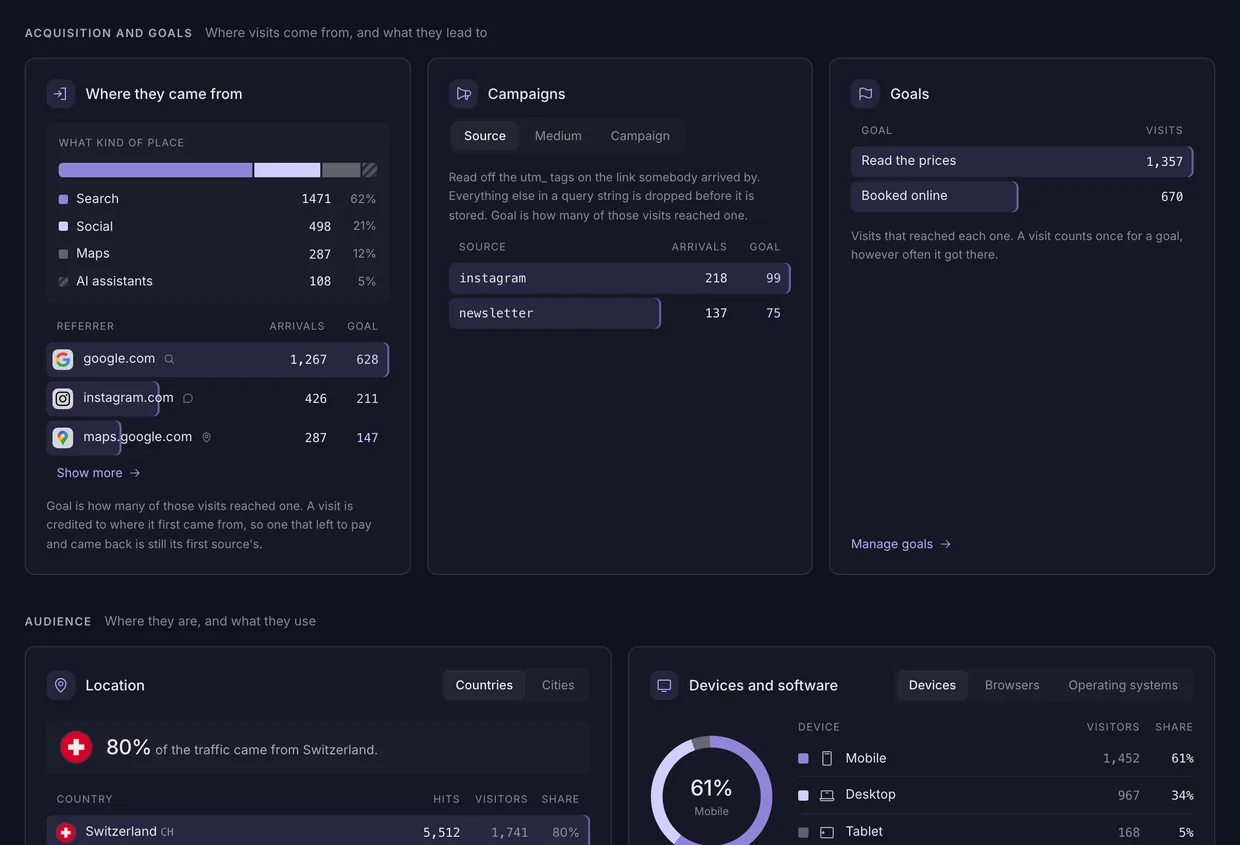Click the 'Where they came from' arrow icon
1240x845 pixels.
tap(61, 94)
